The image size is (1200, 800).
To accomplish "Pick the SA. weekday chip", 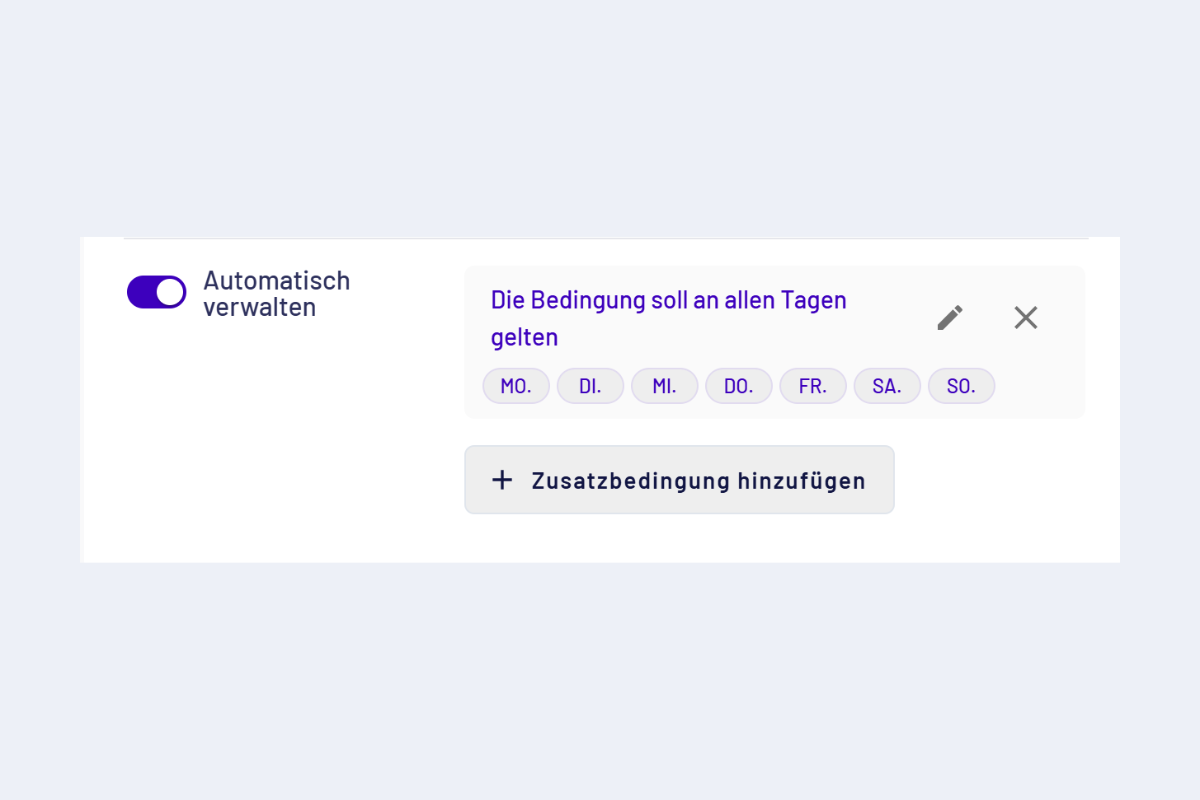I will coord(887,386).
